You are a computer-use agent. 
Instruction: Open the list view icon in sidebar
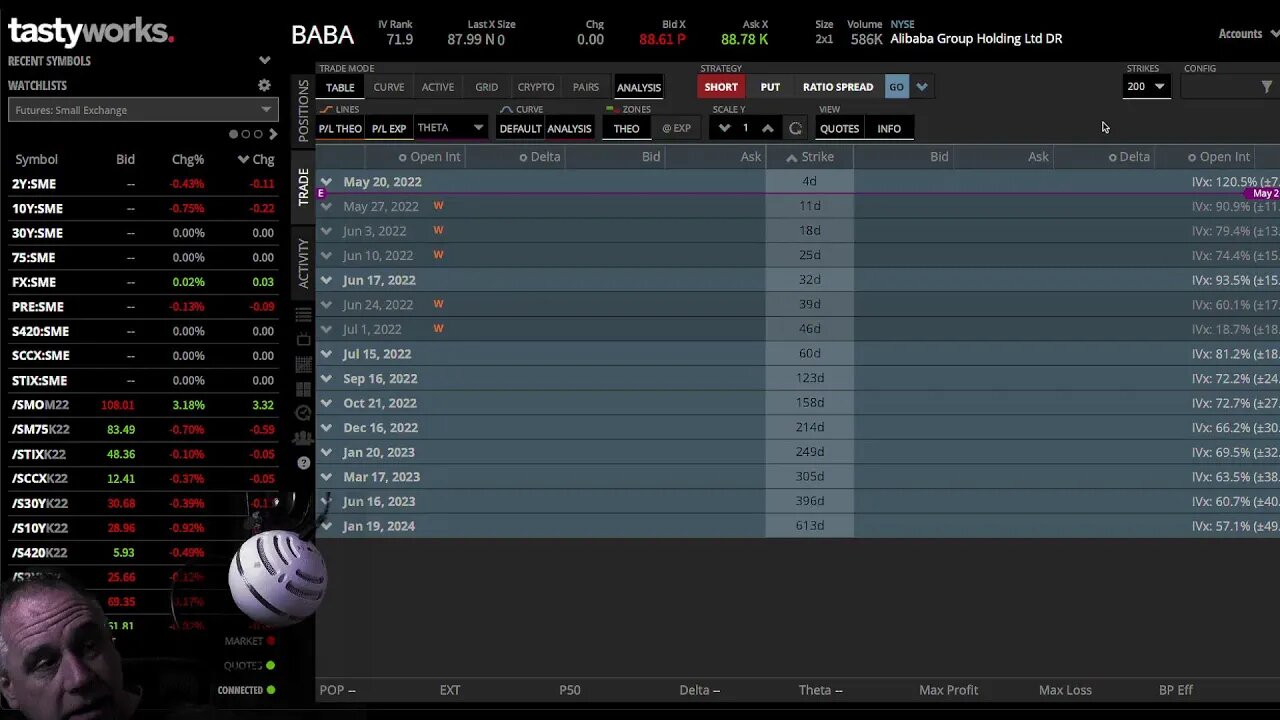304,315
